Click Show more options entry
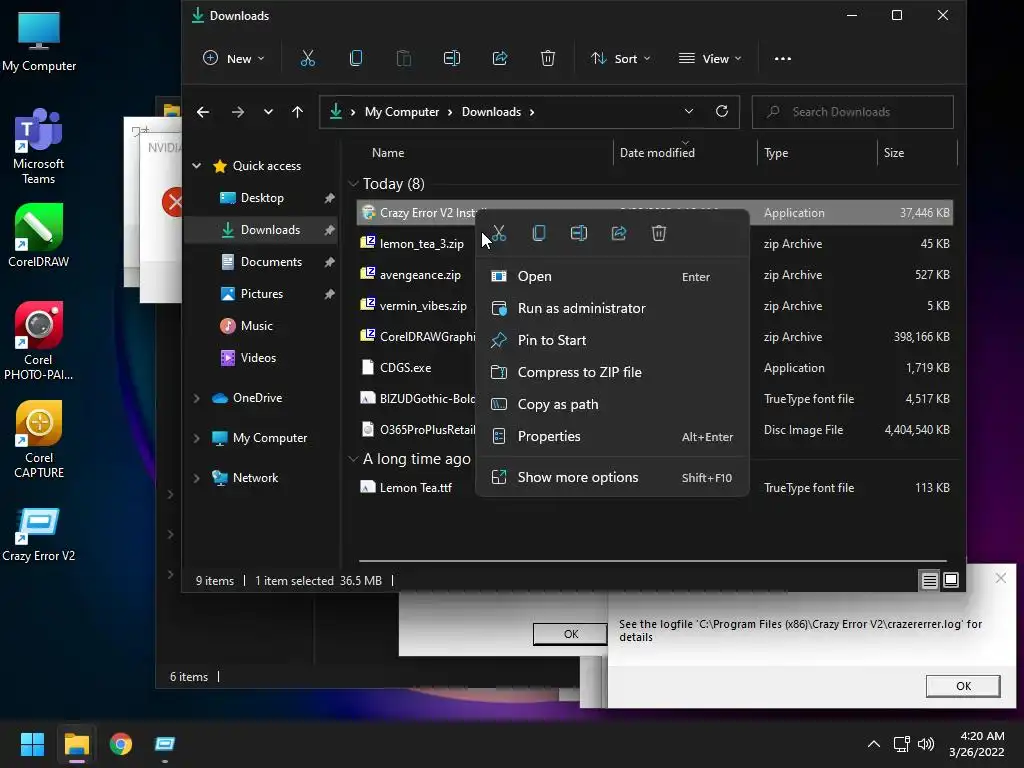This screenshot has height=768, width=1024. [612, 477]
